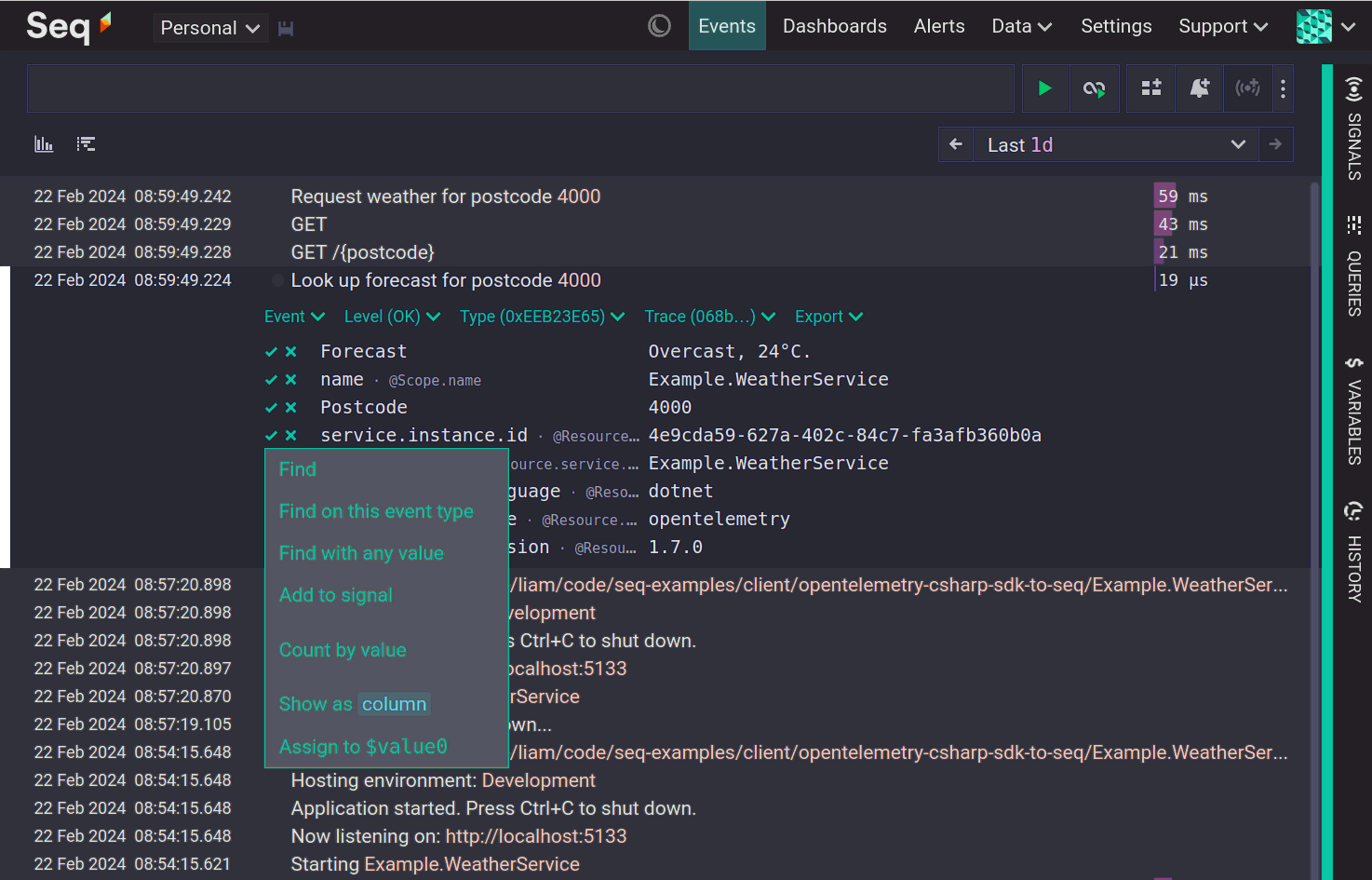
Task: Select Count by value menu entry
Action: tap(343, 650)
